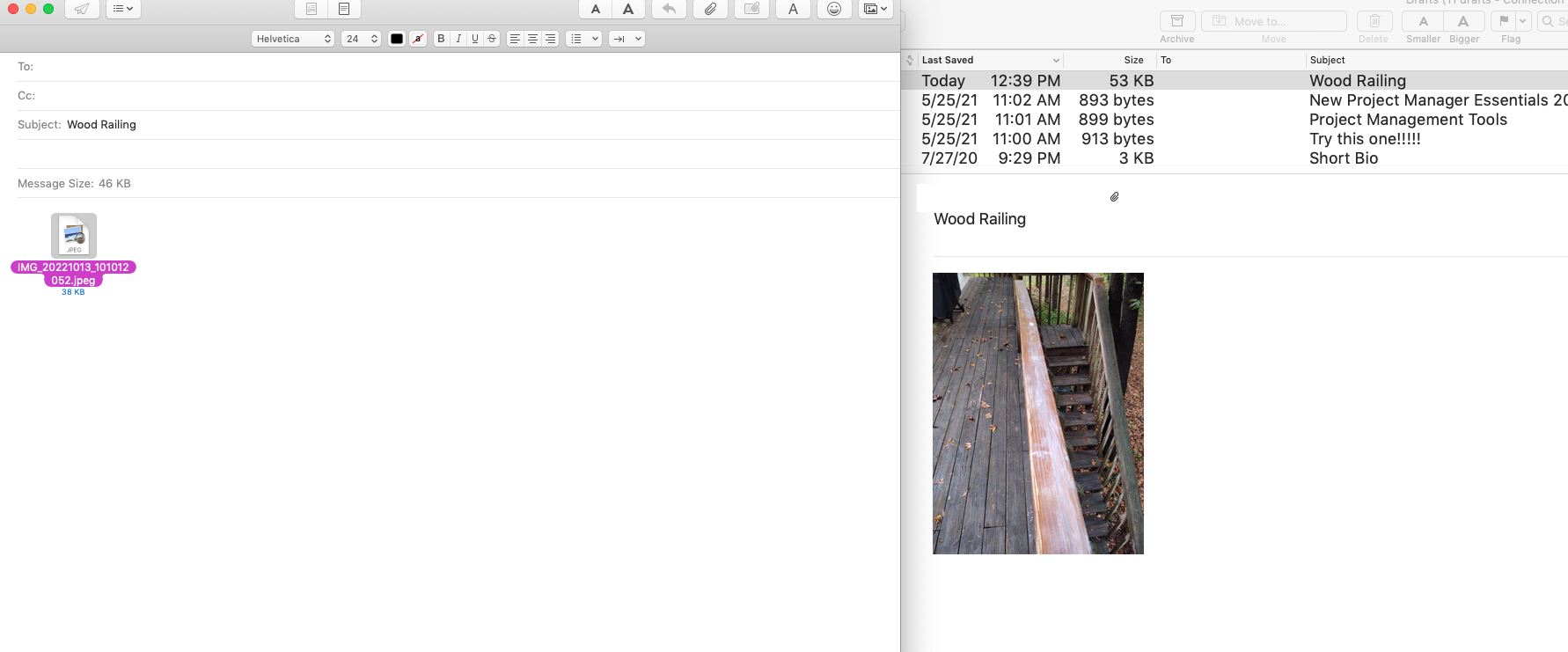Click the Search field magnifier in Mail
Image resolution: width=1568 pixels, height=652 pixels.
point(1548,21)
